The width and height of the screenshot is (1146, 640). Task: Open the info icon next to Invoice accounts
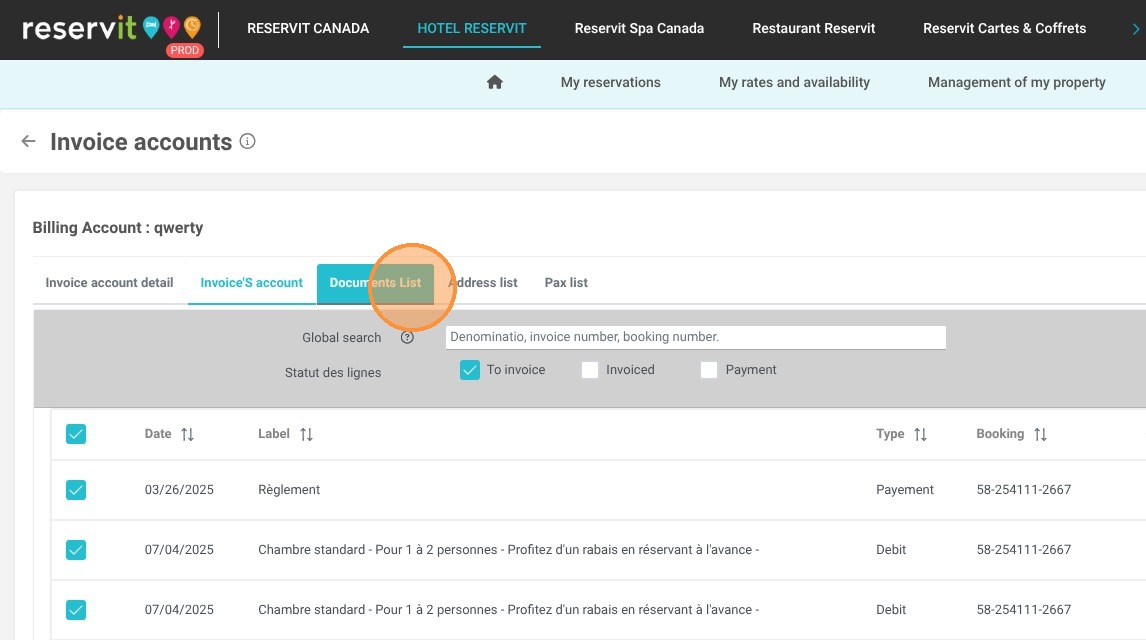(248, 141)
